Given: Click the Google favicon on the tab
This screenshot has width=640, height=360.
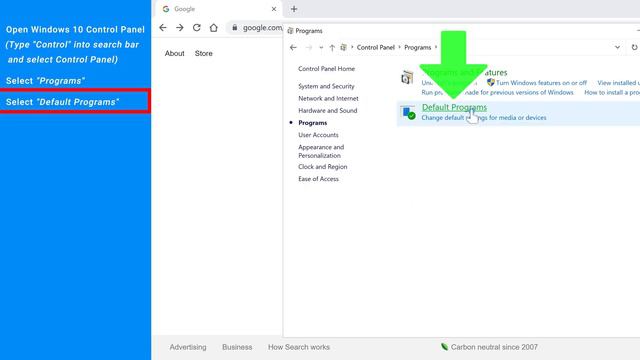Looking at the screenshot, I should click(x=166, y=9).
